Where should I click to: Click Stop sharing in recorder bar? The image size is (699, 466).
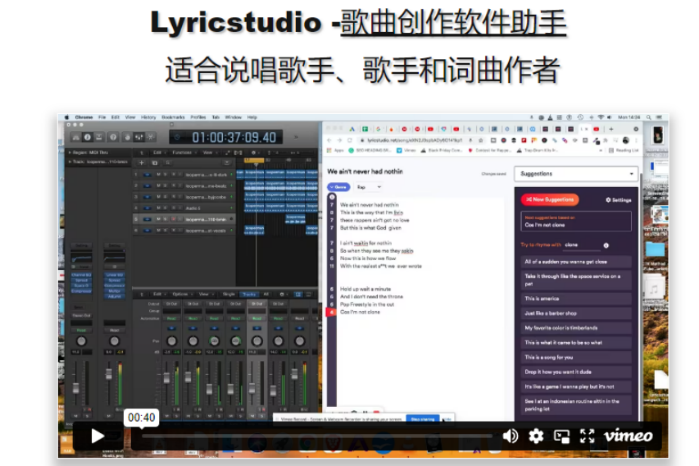pos(423,419)
